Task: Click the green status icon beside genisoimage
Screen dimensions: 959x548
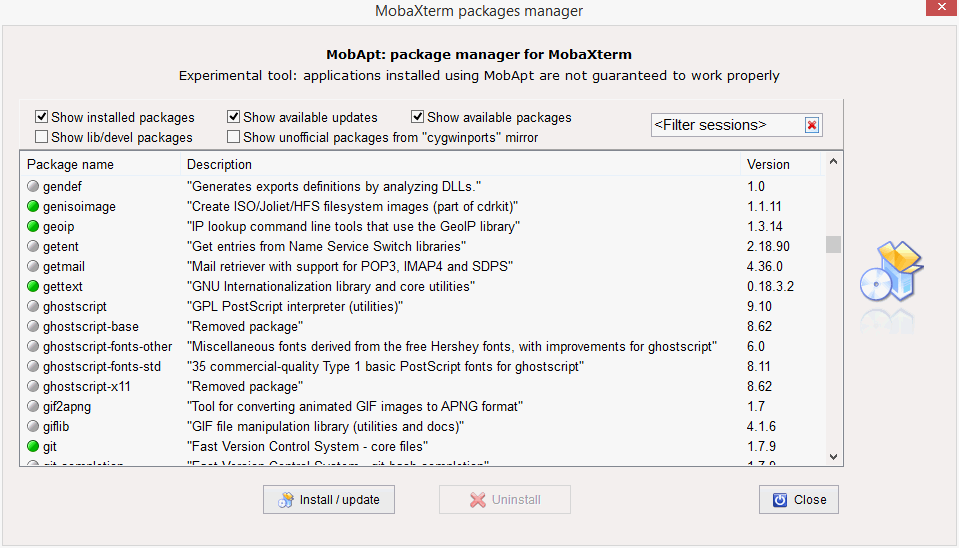Action: click(33, 207)
